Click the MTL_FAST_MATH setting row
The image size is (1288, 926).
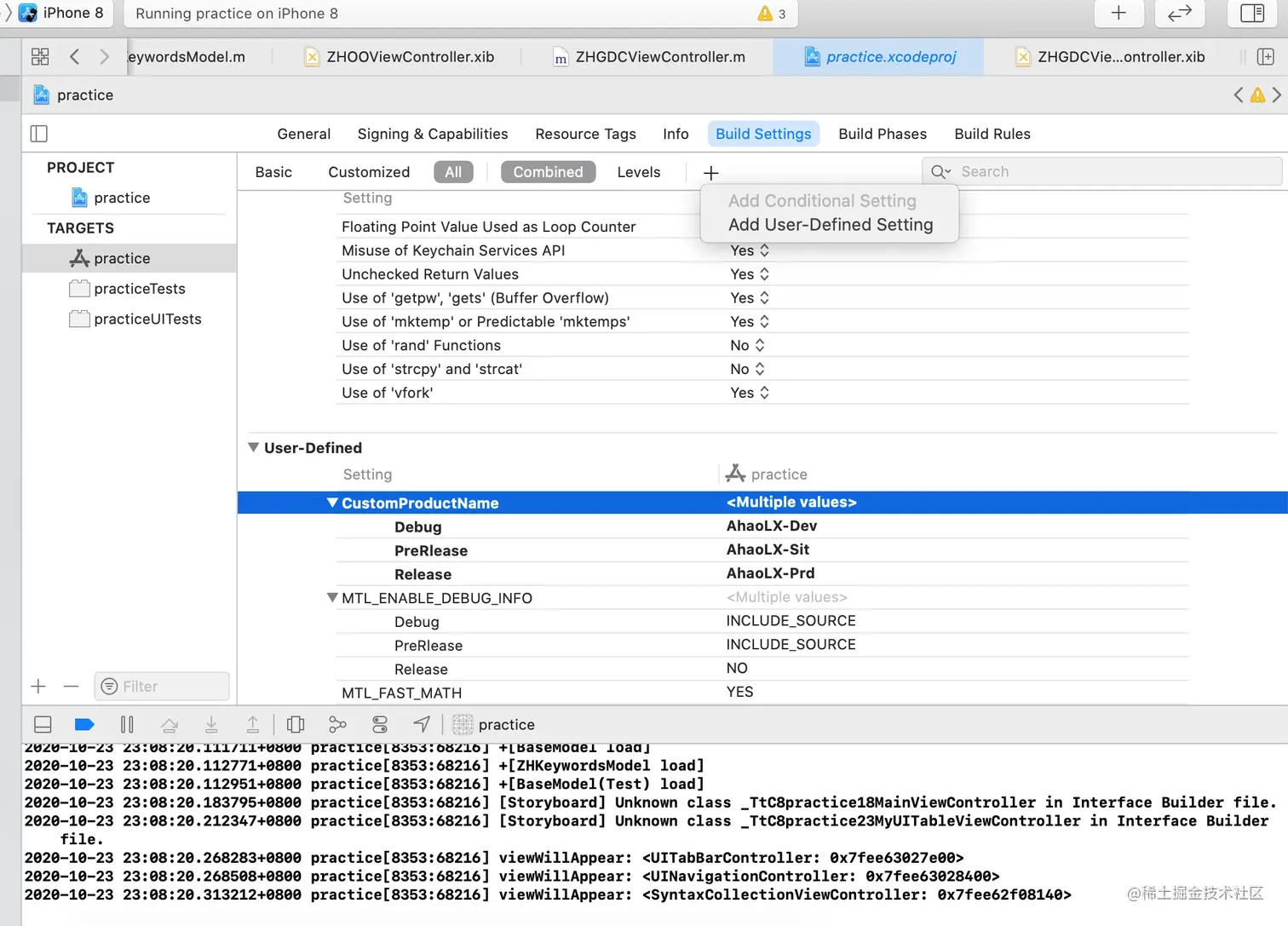pyautogui.click(x=762, y=693)
